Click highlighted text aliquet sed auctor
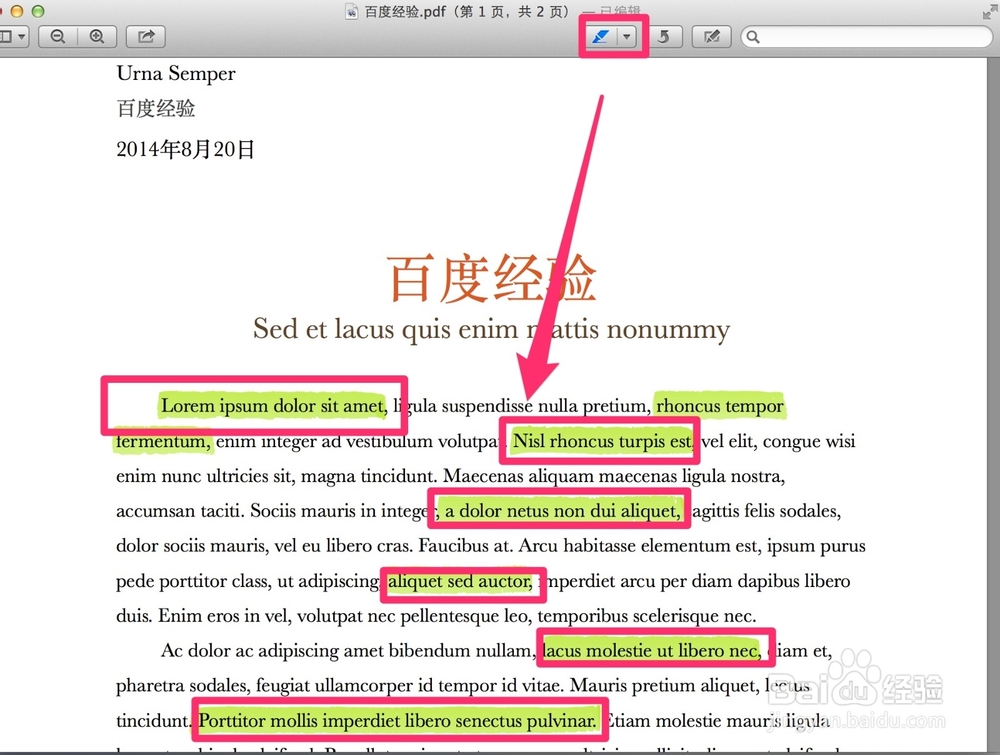1000x755 pixels. [460, 581]
